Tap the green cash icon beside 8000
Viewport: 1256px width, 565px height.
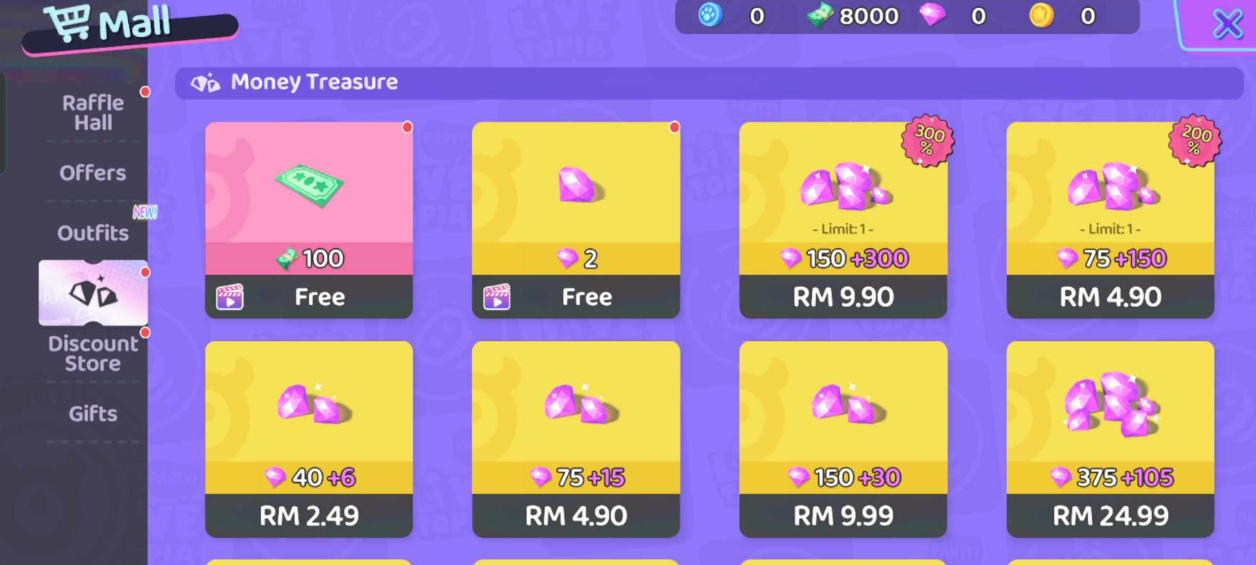[x=820, y=16]
